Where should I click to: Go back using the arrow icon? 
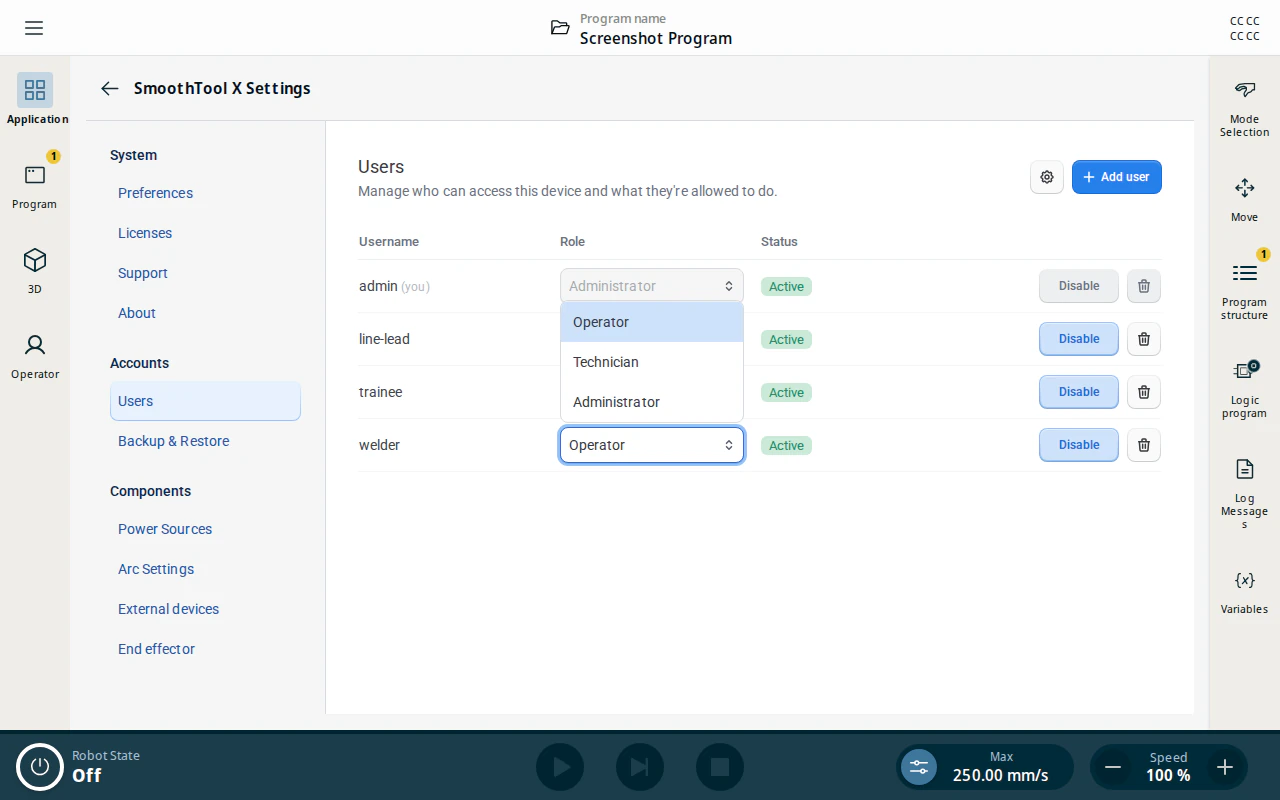tap(110, 88)
